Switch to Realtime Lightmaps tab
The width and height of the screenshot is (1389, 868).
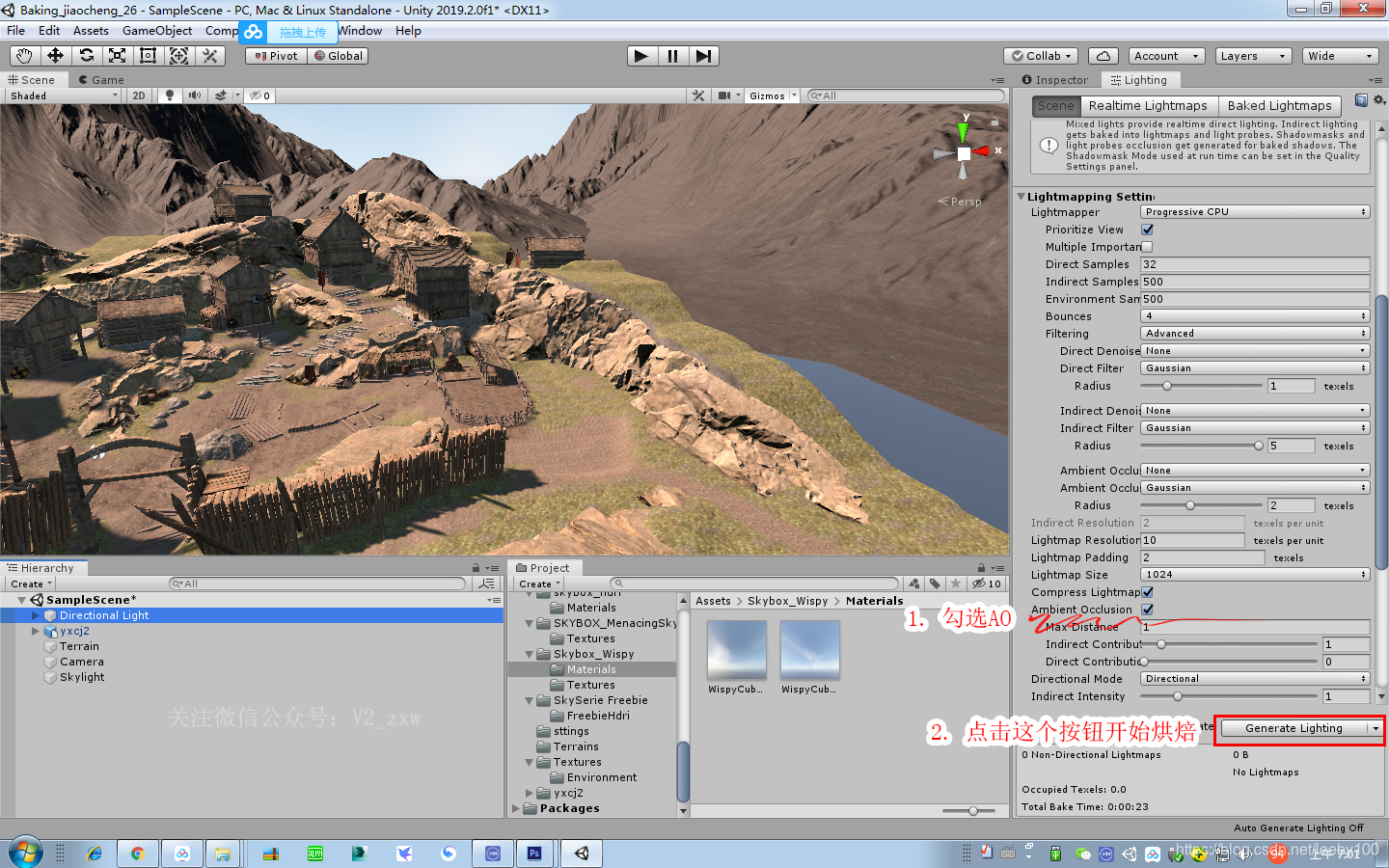(1148, 106)
